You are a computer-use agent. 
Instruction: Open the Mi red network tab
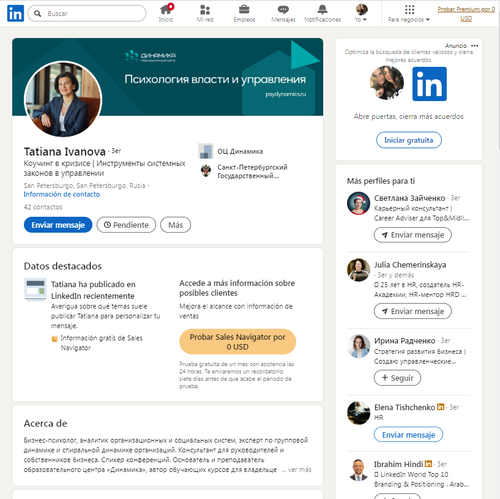click(205, 13)
